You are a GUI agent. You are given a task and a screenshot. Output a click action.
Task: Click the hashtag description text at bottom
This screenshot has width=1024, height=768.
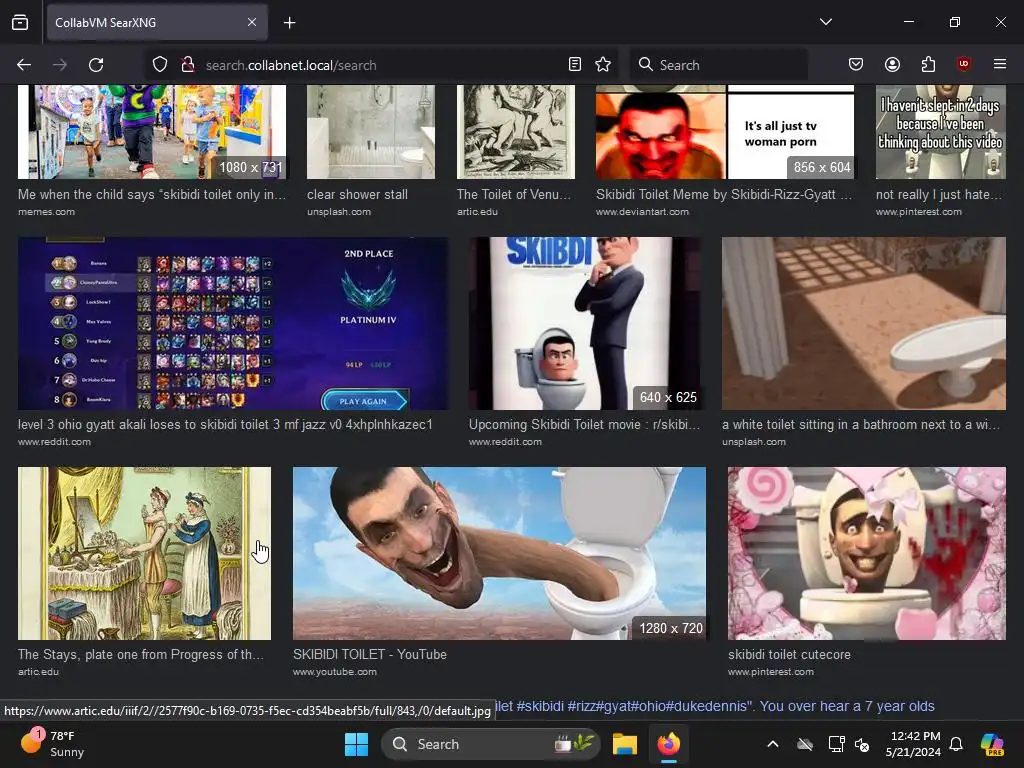(x=715, y=706)
